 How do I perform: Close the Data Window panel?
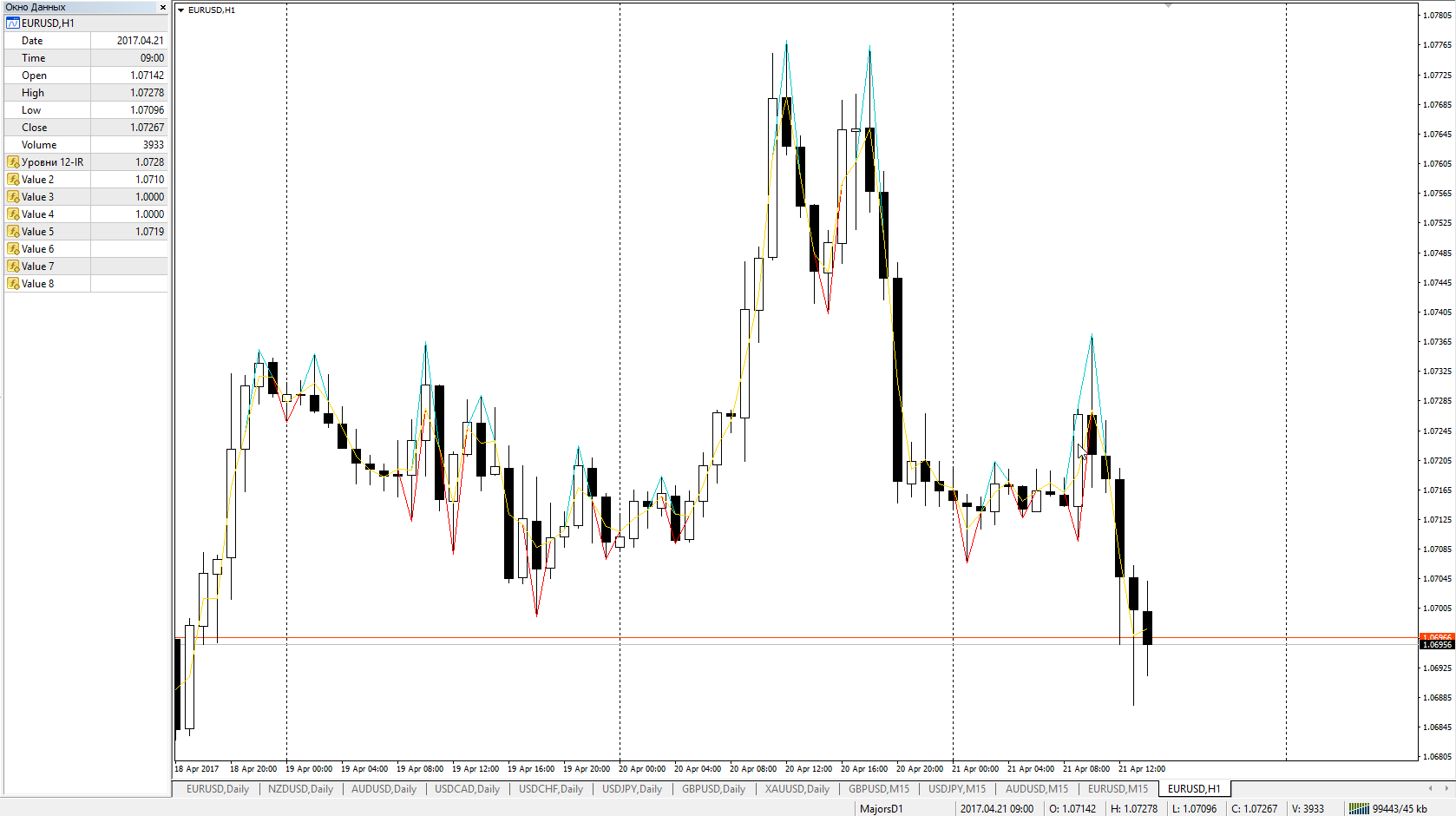(162, 7)
